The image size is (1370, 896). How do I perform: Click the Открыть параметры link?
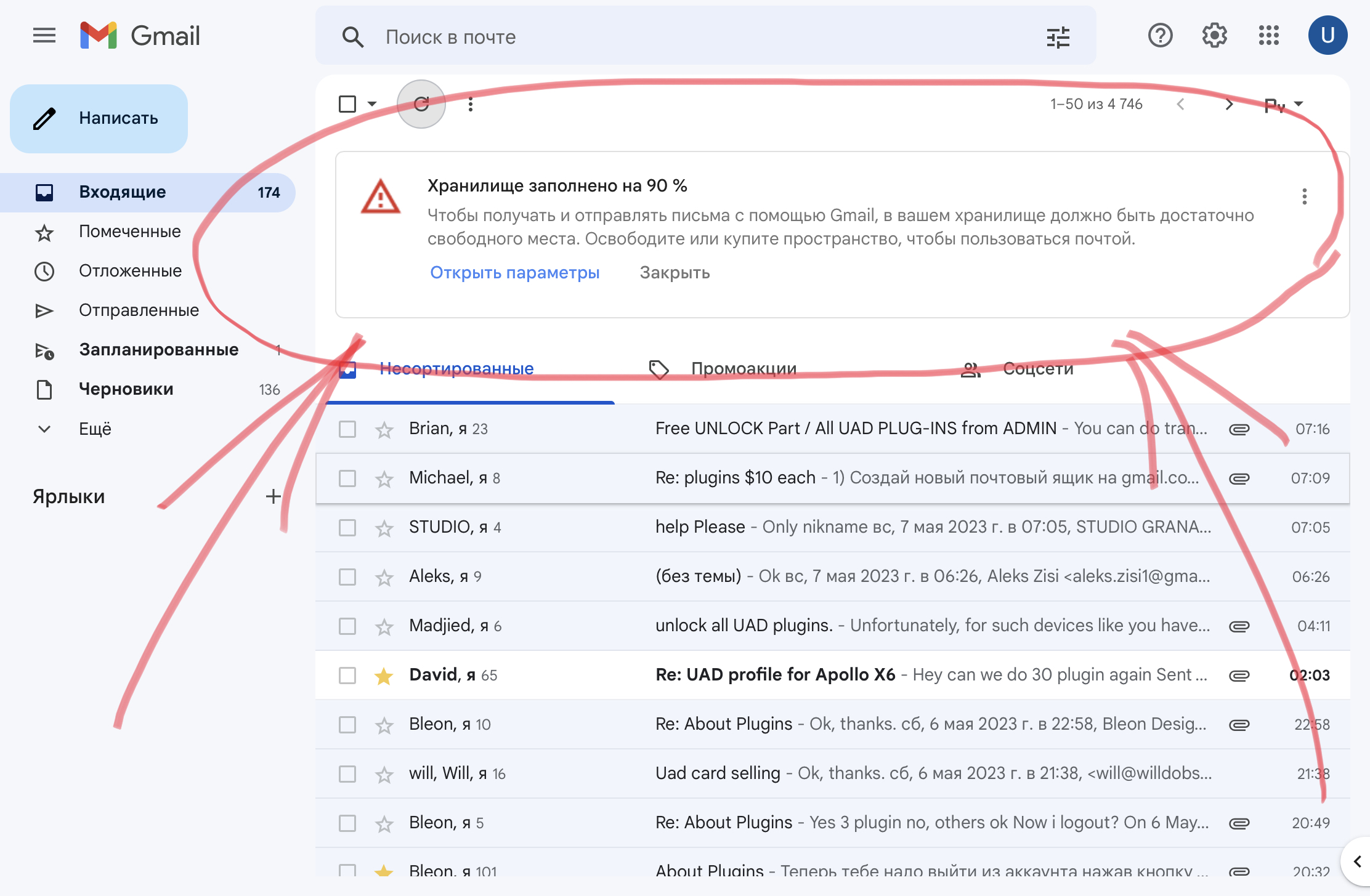pos(514,273)
